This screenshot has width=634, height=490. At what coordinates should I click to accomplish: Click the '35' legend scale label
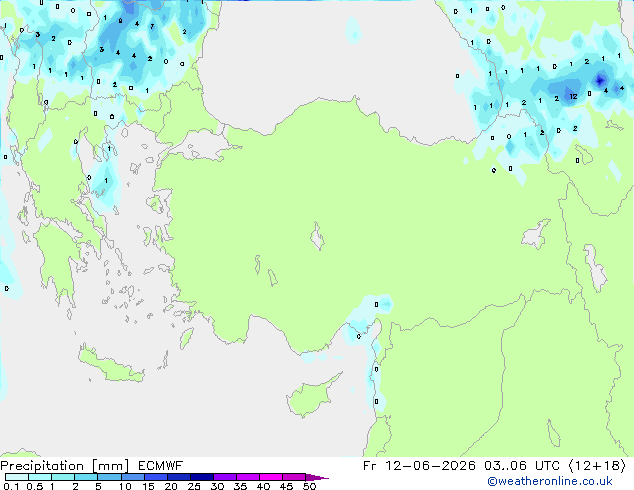pos(240,486)
